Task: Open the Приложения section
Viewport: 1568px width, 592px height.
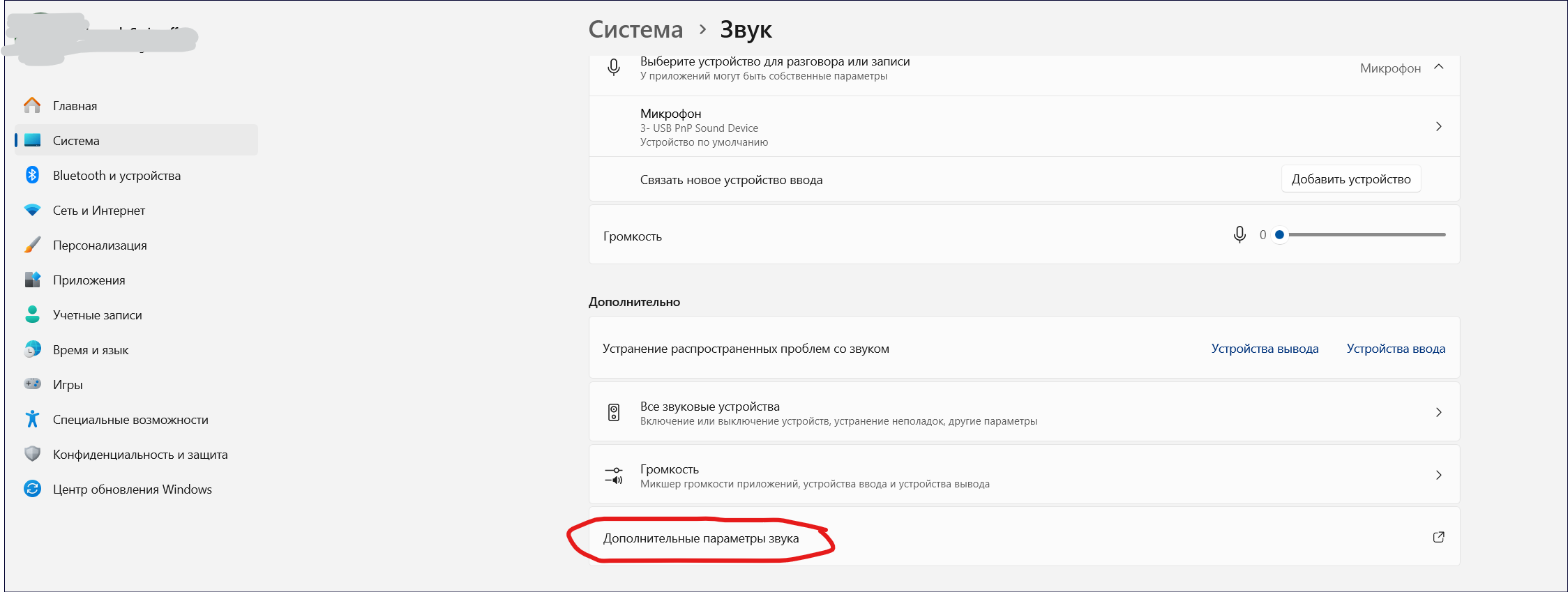Action: 137,280
